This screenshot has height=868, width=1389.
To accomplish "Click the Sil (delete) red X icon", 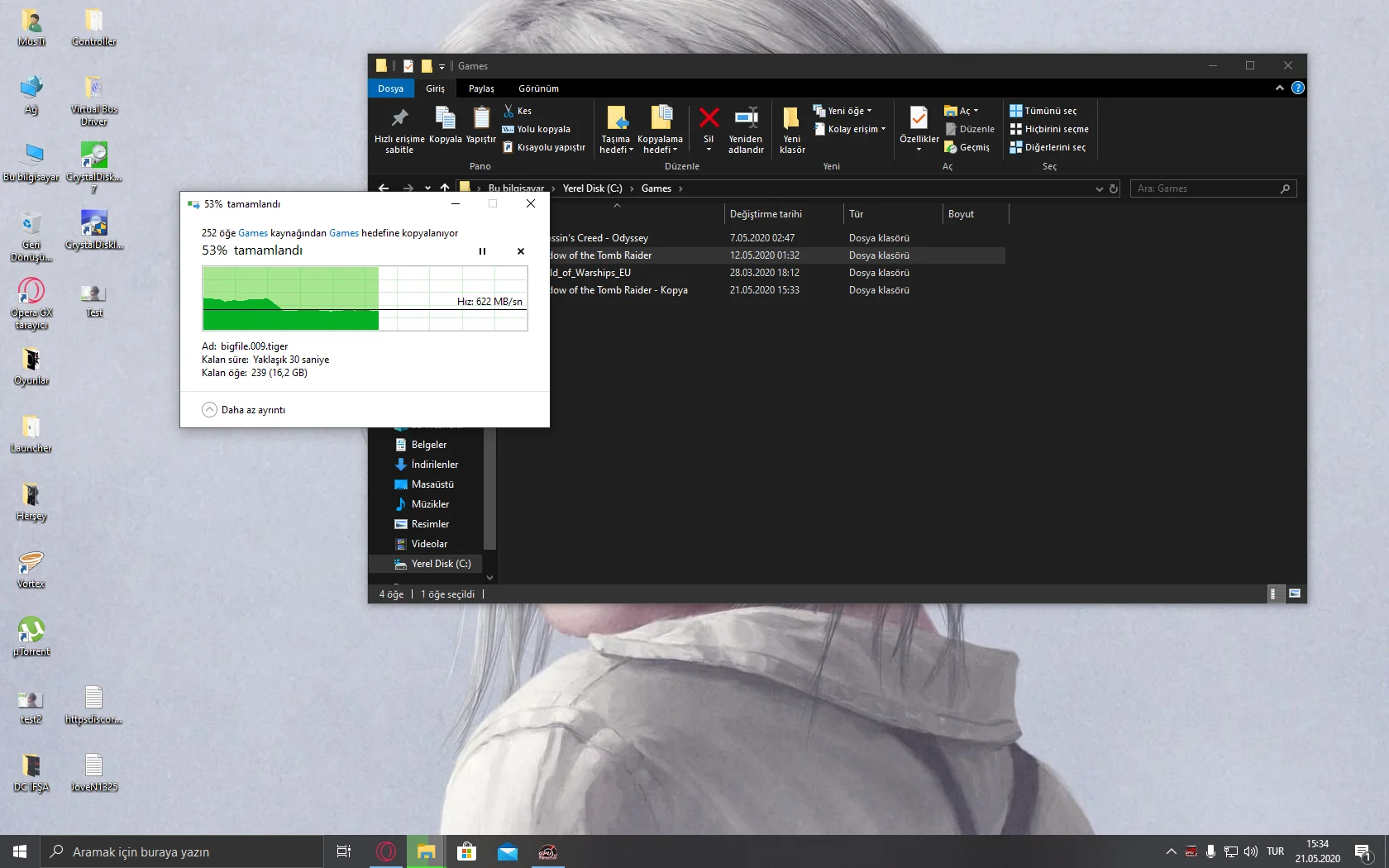I will (x=709, y=118).
